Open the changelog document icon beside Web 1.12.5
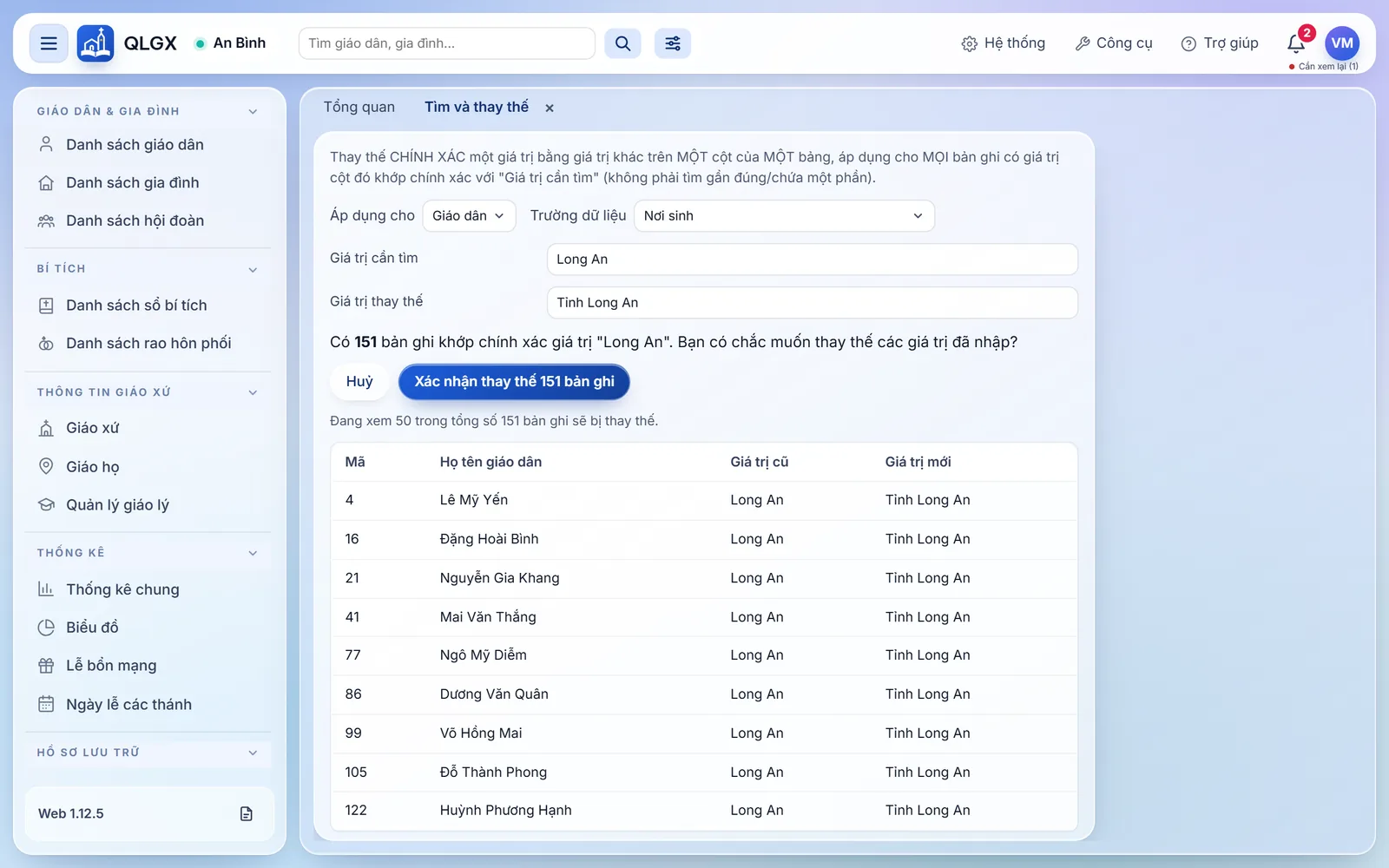The image size is (1389, 868). click(247, 813)
